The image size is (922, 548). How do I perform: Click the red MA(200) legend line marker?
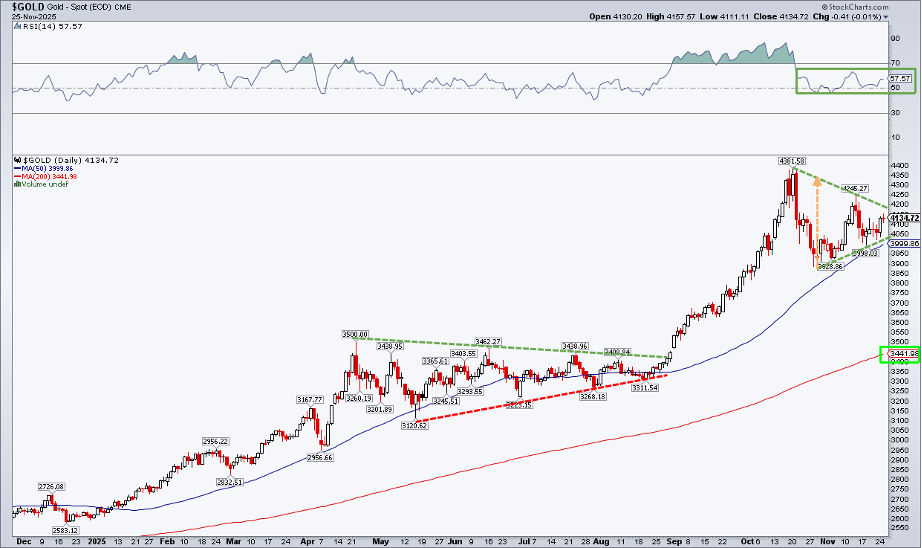coord(15,177)
